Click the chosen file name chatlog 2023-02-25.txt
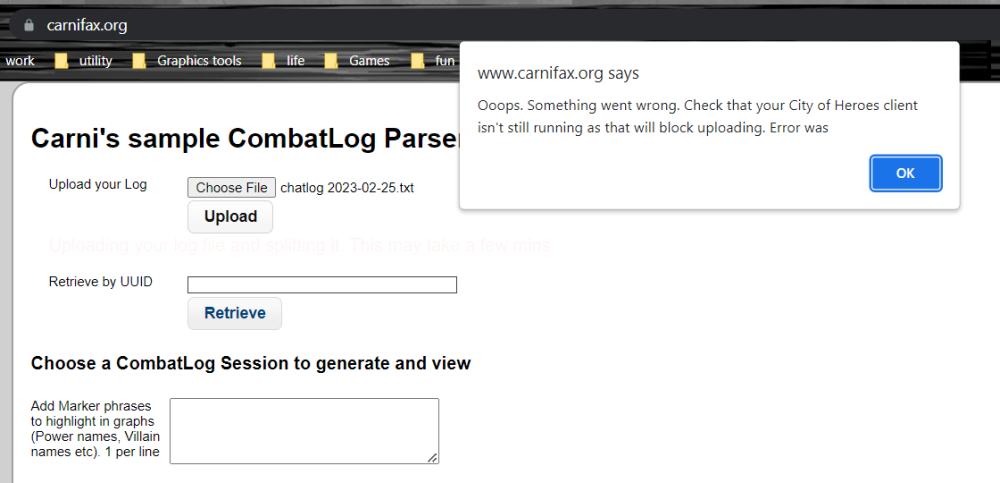Image resolution: width=1000 pixels, height=483 pixels. [x=347, y=188]
